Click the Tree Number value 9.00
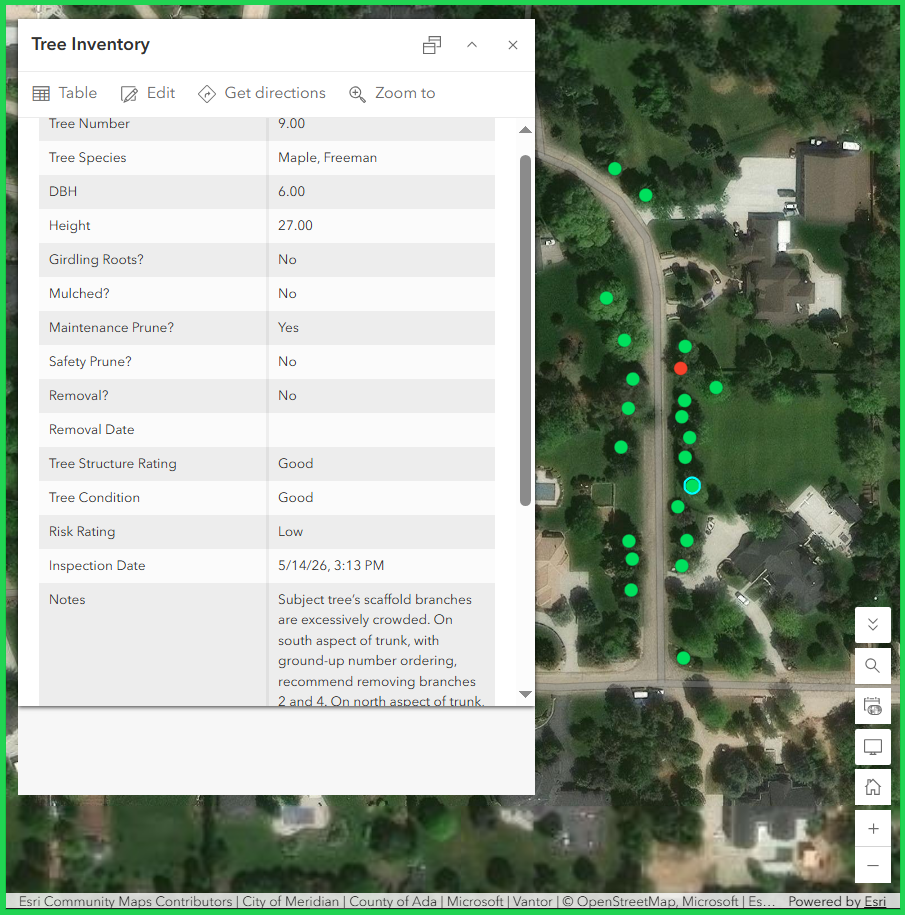The width and height of the screenshot is (905, 915). pos(291,124)
